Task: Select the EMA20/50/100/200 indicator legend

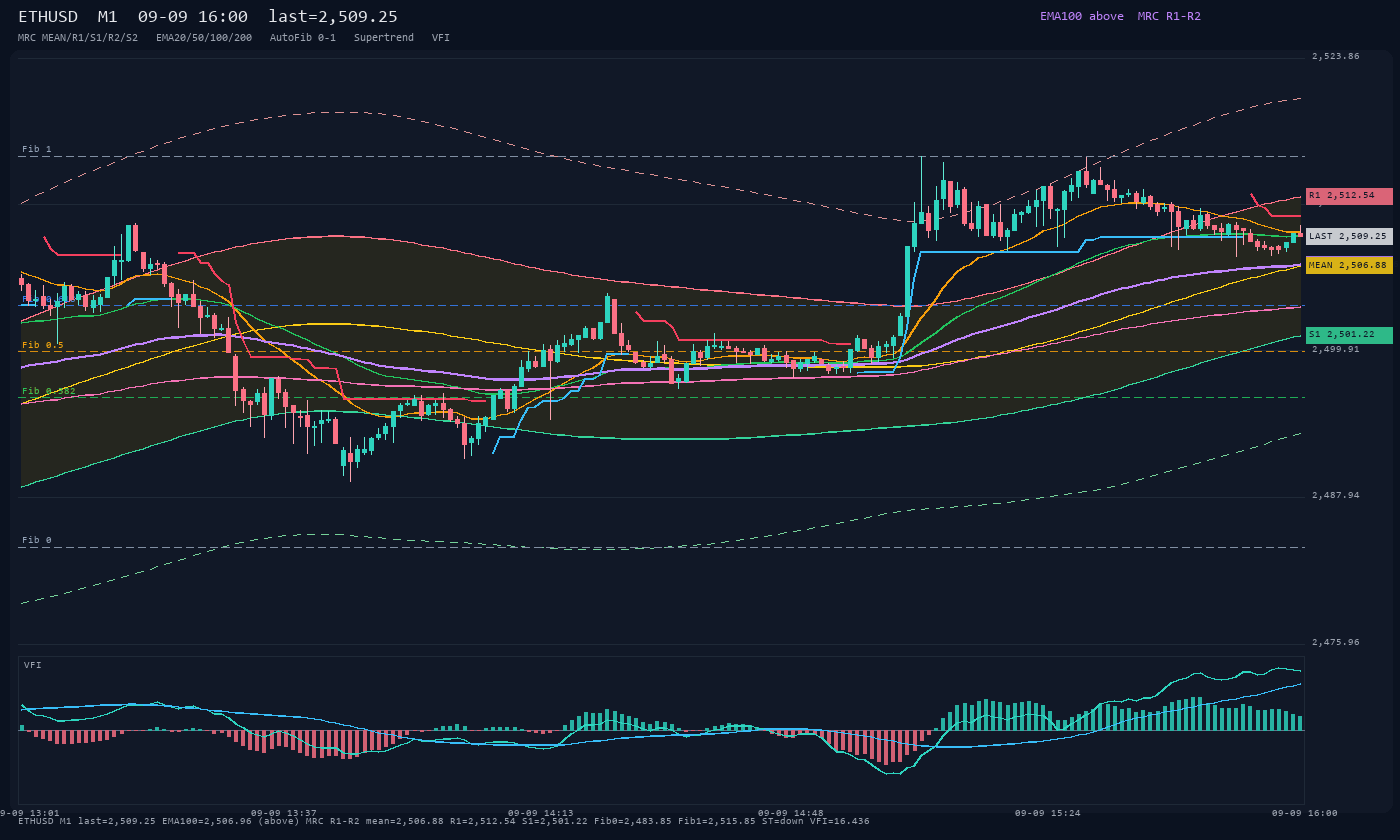Action: [204, 37]
